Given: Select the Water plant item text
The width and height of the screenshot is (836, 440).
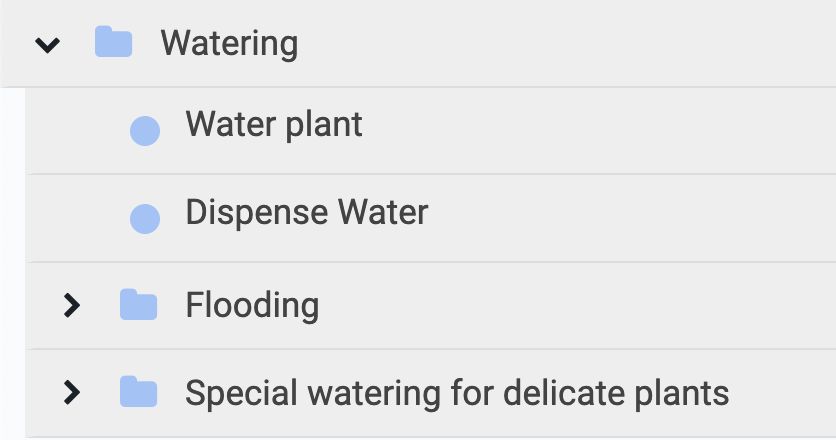Looking at the screenshot, I should coord(274,125).
